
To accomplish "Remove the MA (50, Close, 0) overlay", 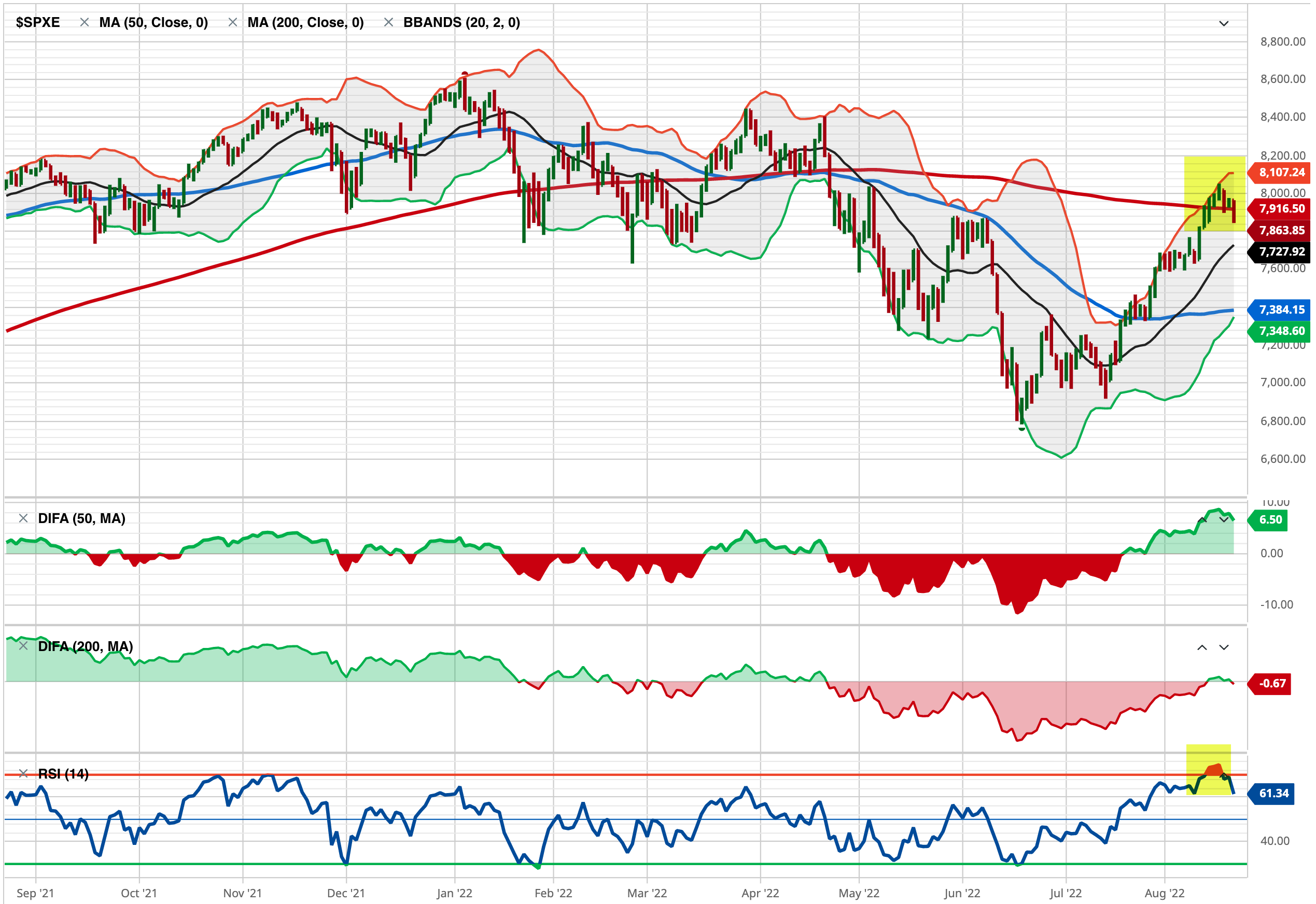I will coord(85,23).
